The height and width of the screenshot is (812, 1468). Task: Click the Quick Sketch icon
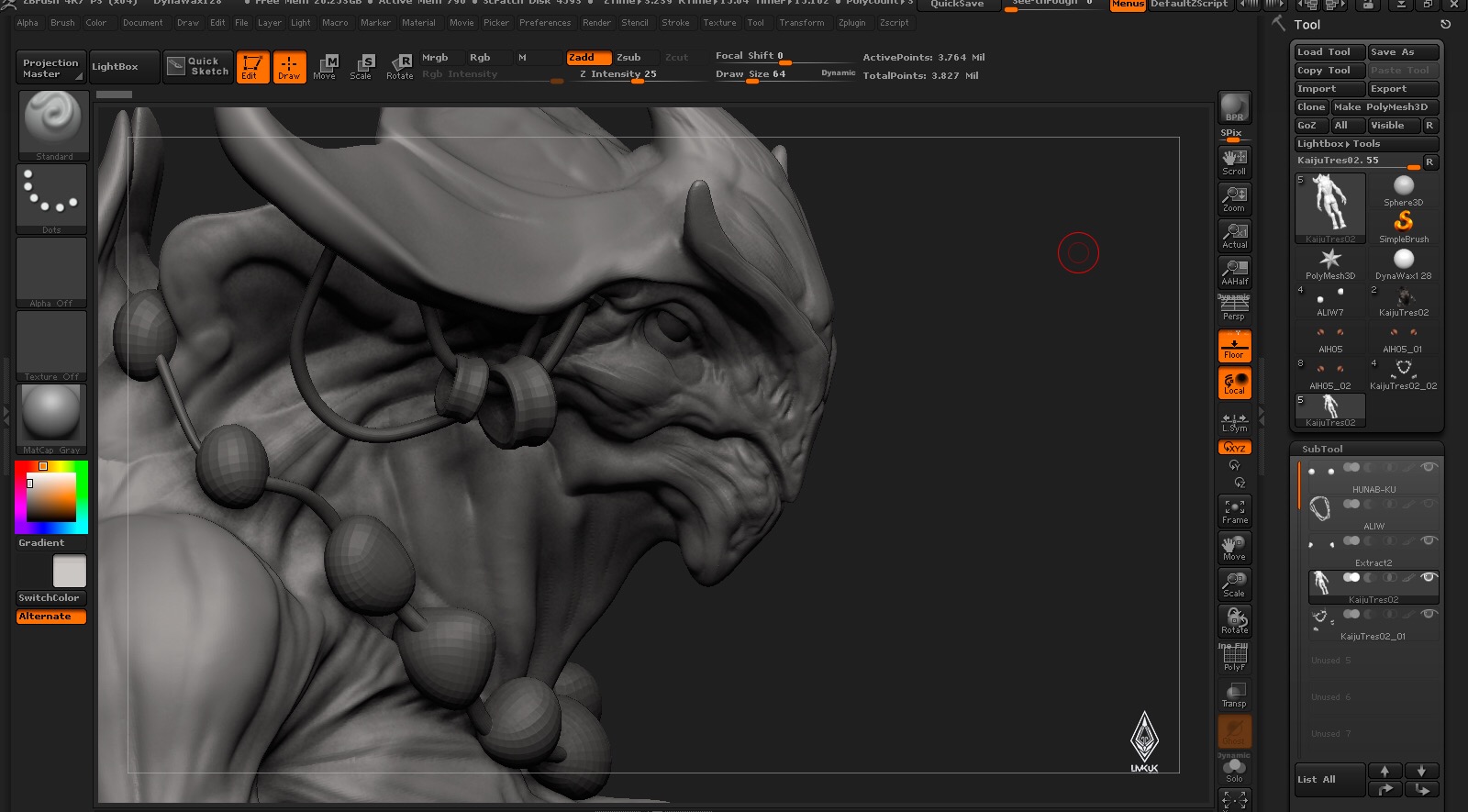pos(198,66)
